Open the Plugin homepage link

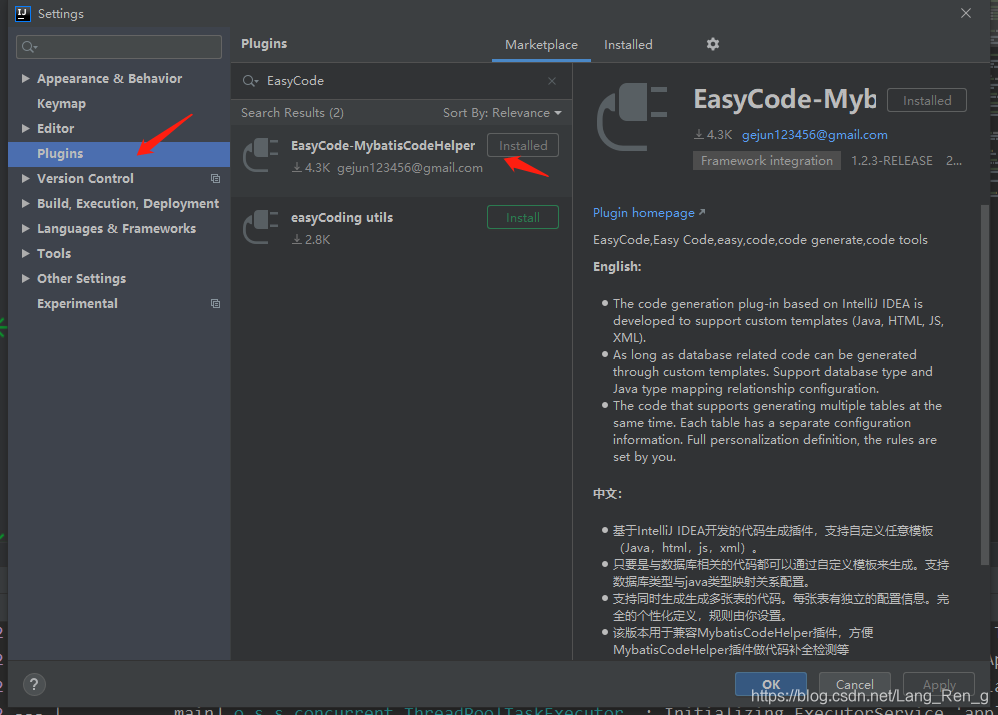(x=649, y=213)
